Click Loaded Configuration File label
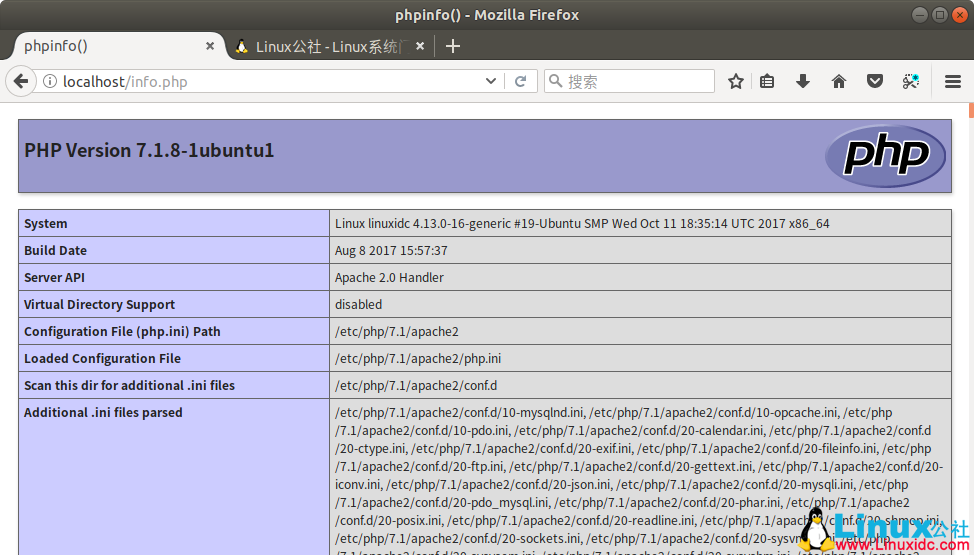 pyautogui.click(x=102, y=359)
